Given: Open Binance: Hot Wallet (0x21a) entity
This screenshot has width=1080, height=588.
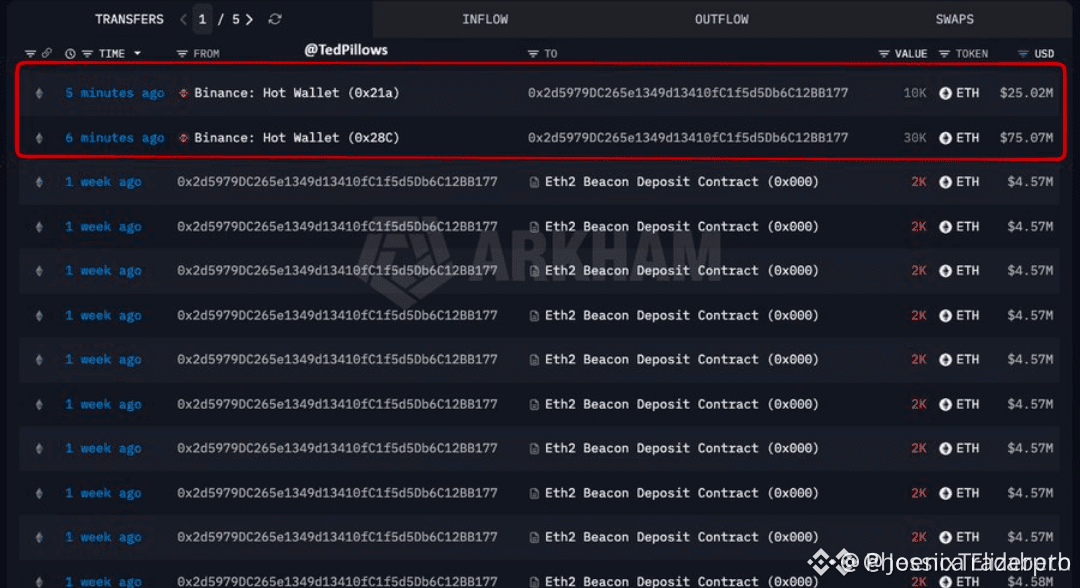Looking at the screenshot, I should click(296, 93).
